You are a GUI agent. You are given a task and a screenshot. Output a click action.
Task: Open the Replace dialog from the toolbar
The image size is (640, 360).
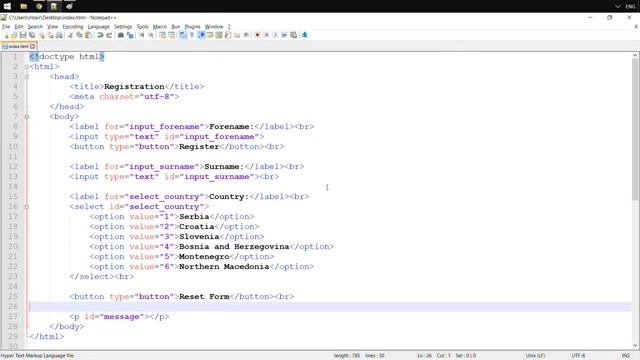tap(130, 35)
